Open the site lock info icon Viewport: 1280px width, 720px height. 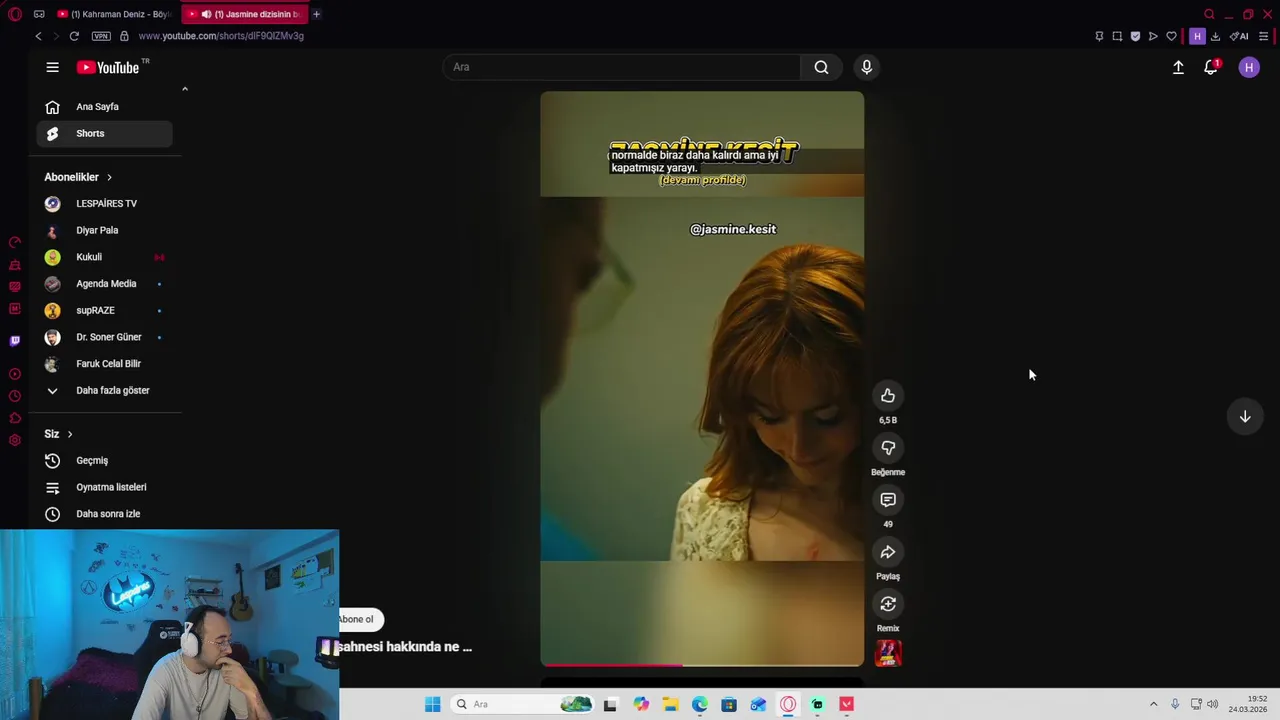point(124,36)
